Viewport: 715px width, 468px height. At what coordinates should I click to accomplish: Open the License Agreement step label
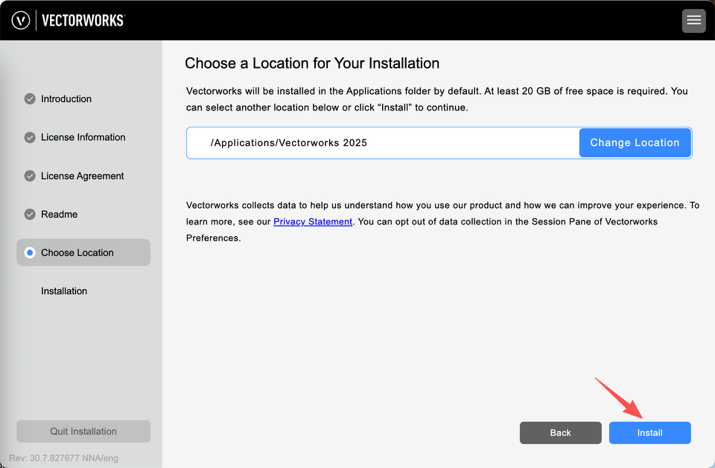pos(82,176)
